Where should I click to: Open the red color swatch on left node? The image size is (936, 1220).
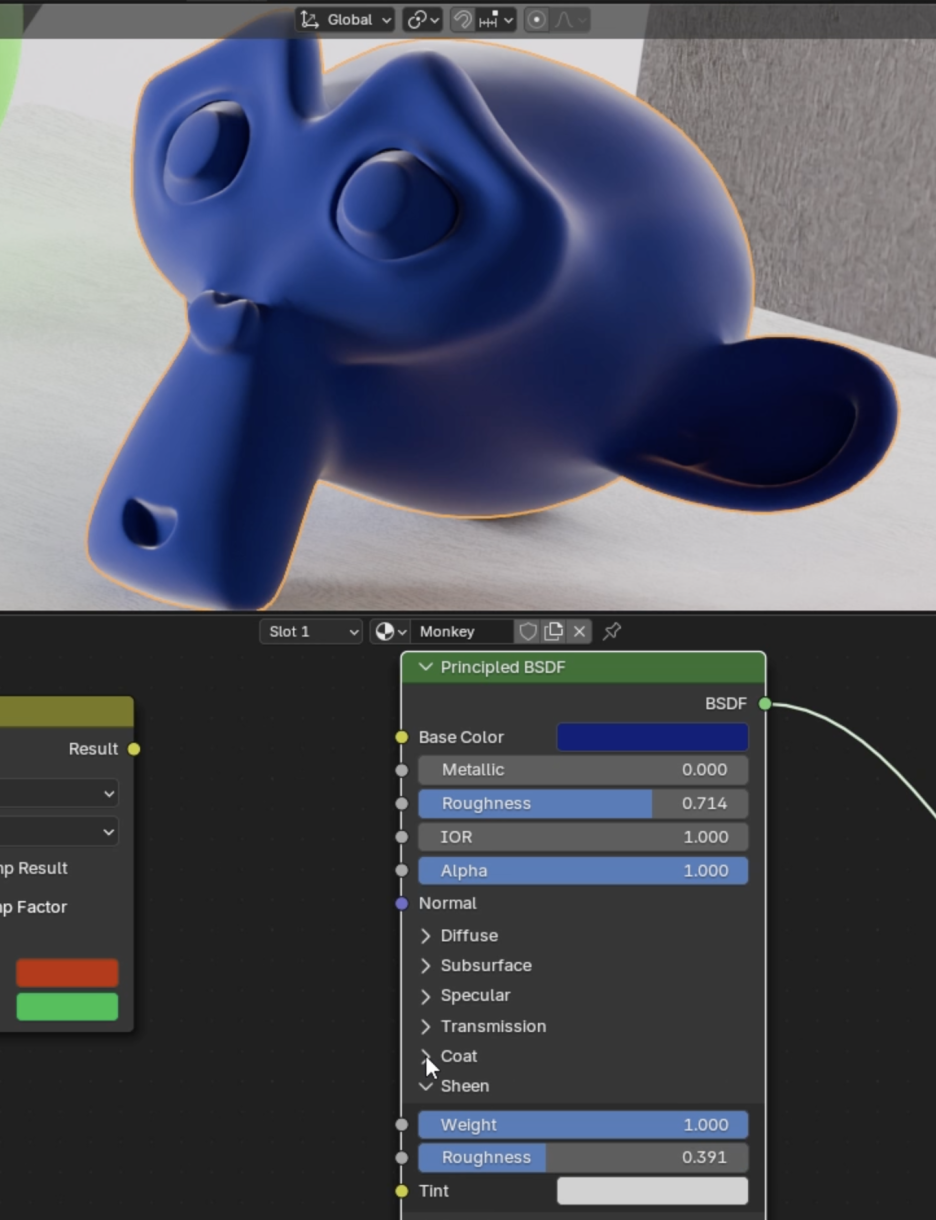tap(67, 973)
